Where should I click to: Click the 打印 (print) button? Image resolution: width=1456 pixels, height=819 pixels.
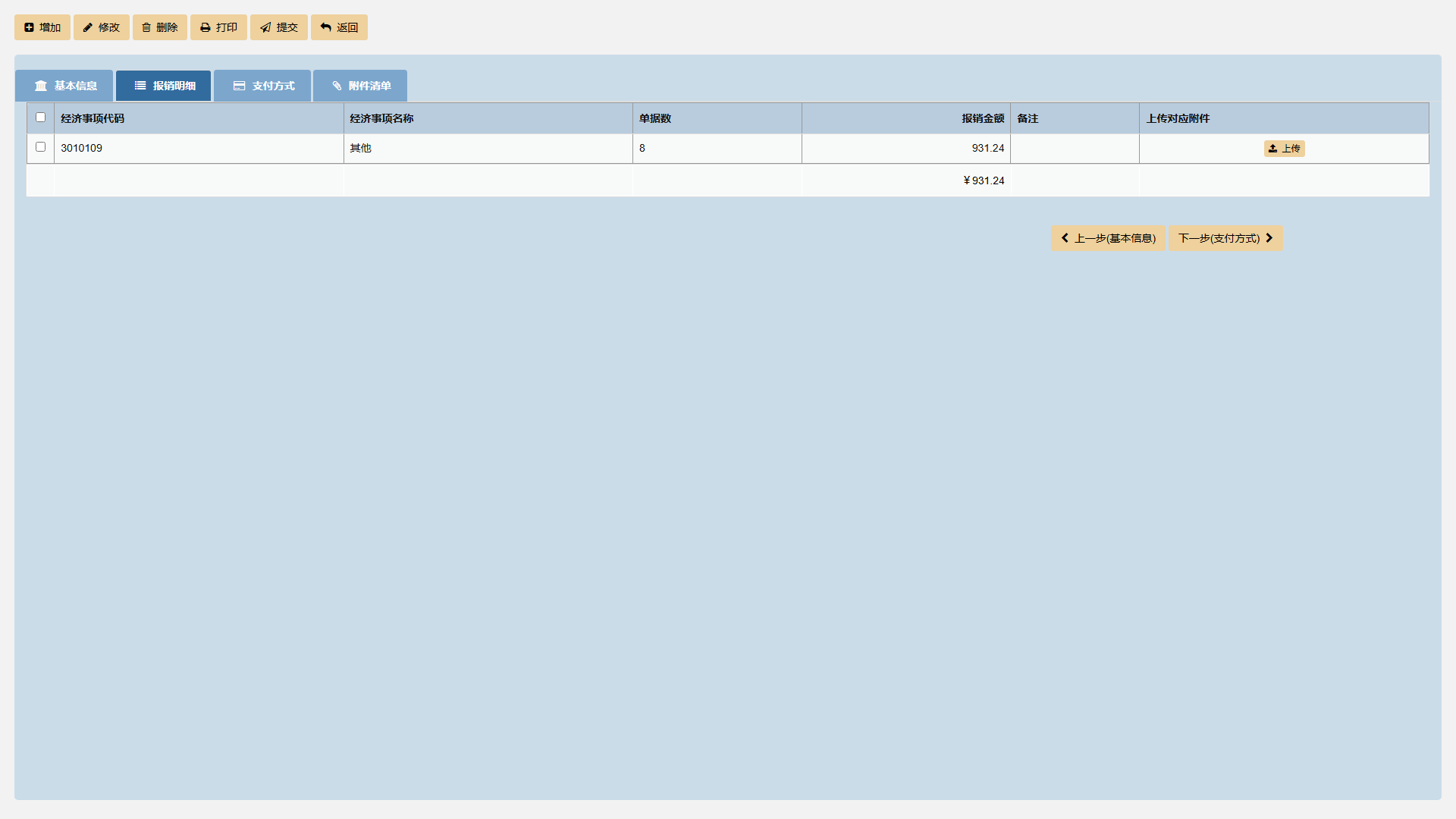tap(218, 27)
